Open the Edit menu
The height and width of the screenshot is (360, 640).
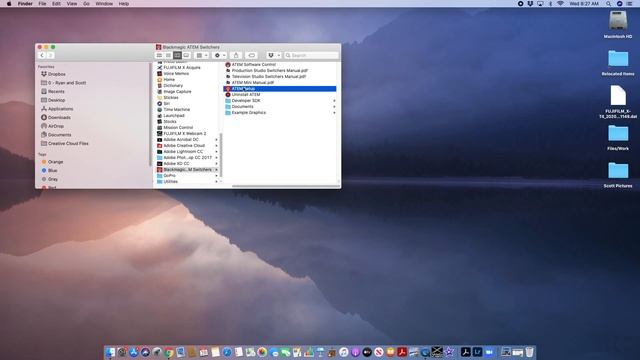56,4
